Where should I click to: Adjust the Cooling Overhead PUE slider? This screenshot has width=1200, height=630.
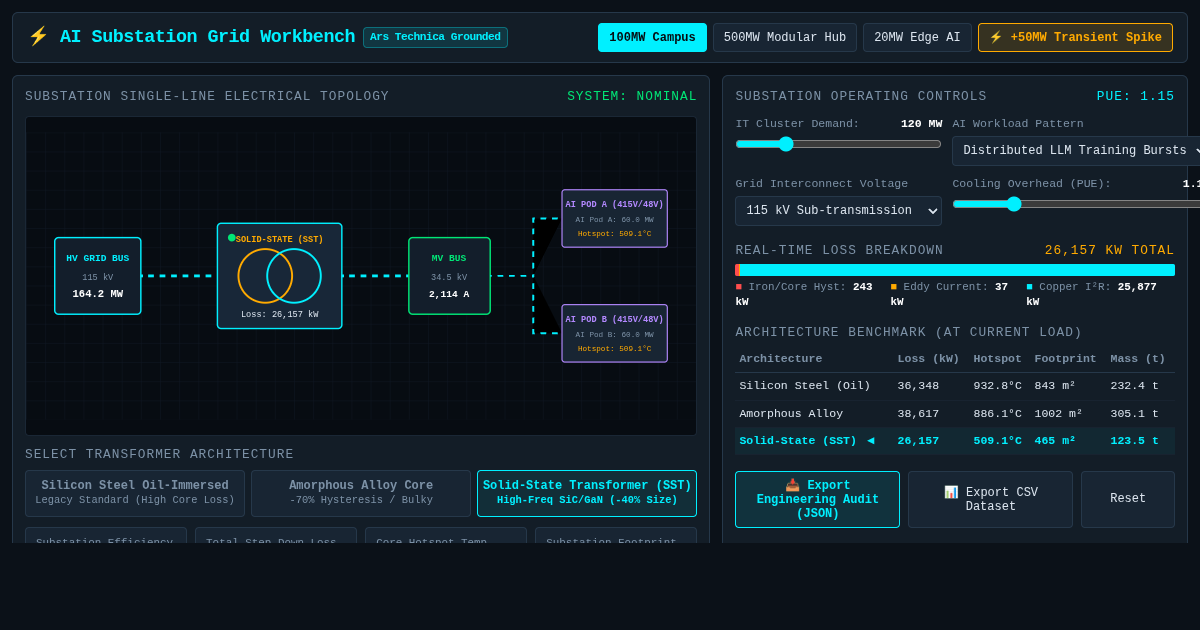pyautogui.click(x=1076, y=204)
